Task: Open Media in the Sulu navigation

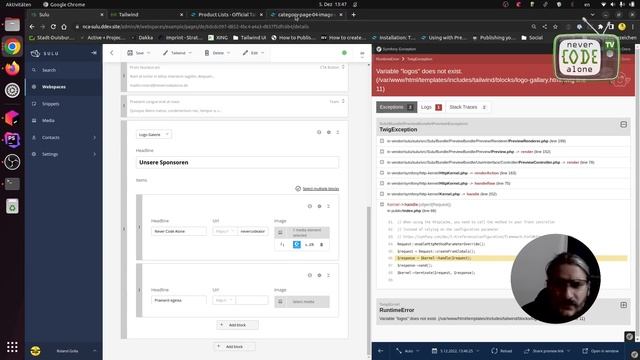Action: [x=48, y=120]
